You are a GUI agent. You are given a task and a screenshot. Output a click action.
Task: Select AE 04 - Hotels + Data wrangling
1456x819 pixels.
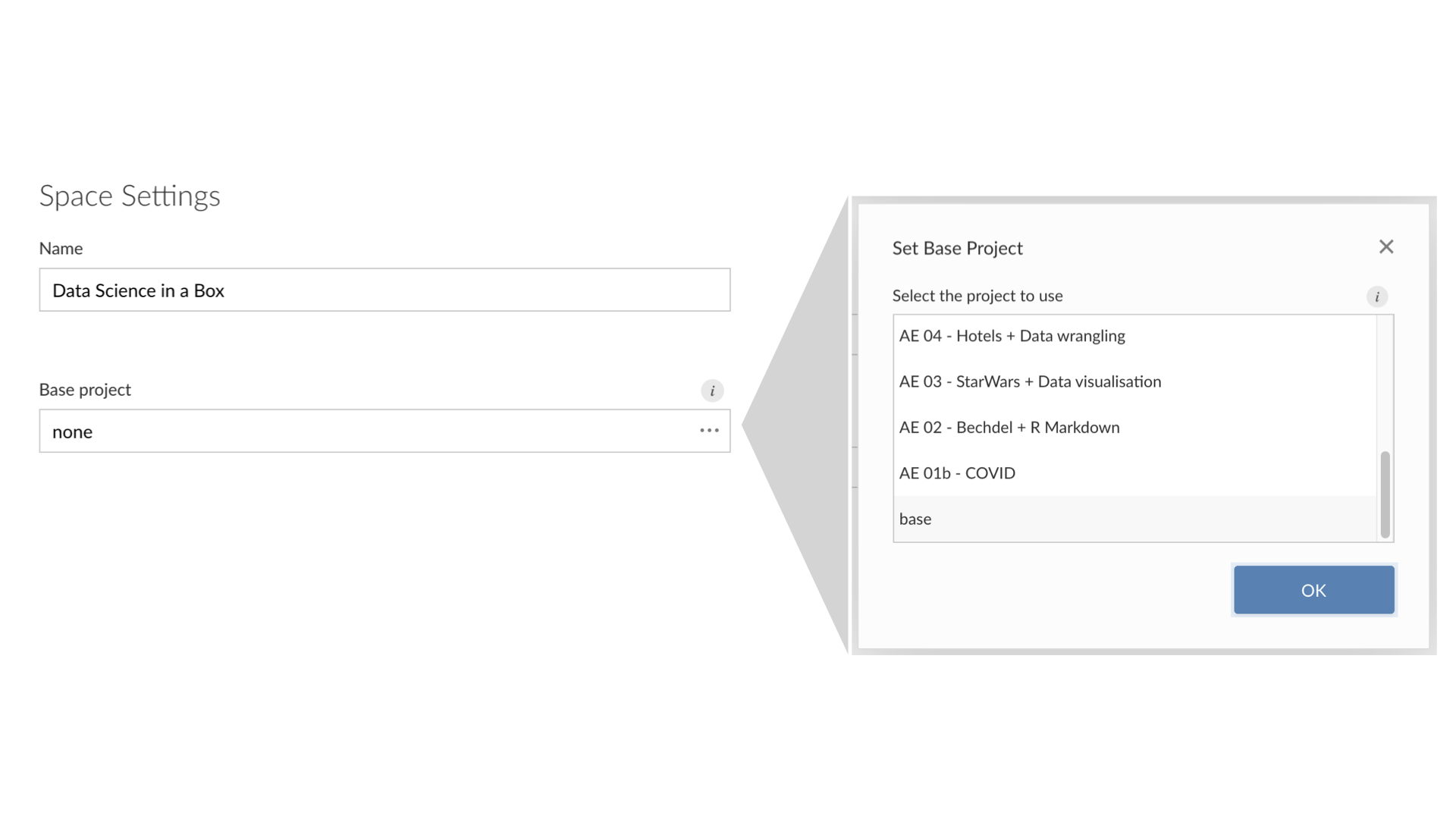click(1134, 336)
